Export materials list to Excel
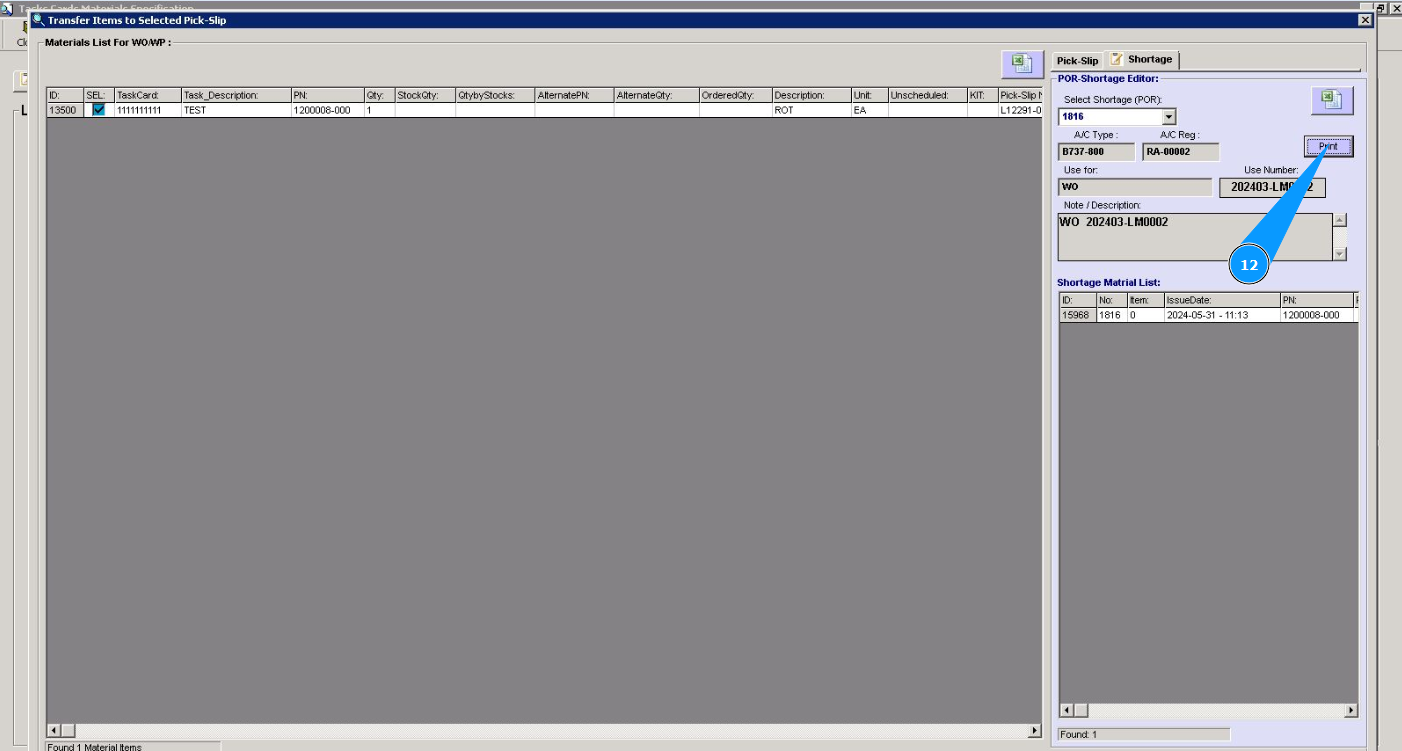Viewport: 1402px width, 751px height. [1023, 64]
